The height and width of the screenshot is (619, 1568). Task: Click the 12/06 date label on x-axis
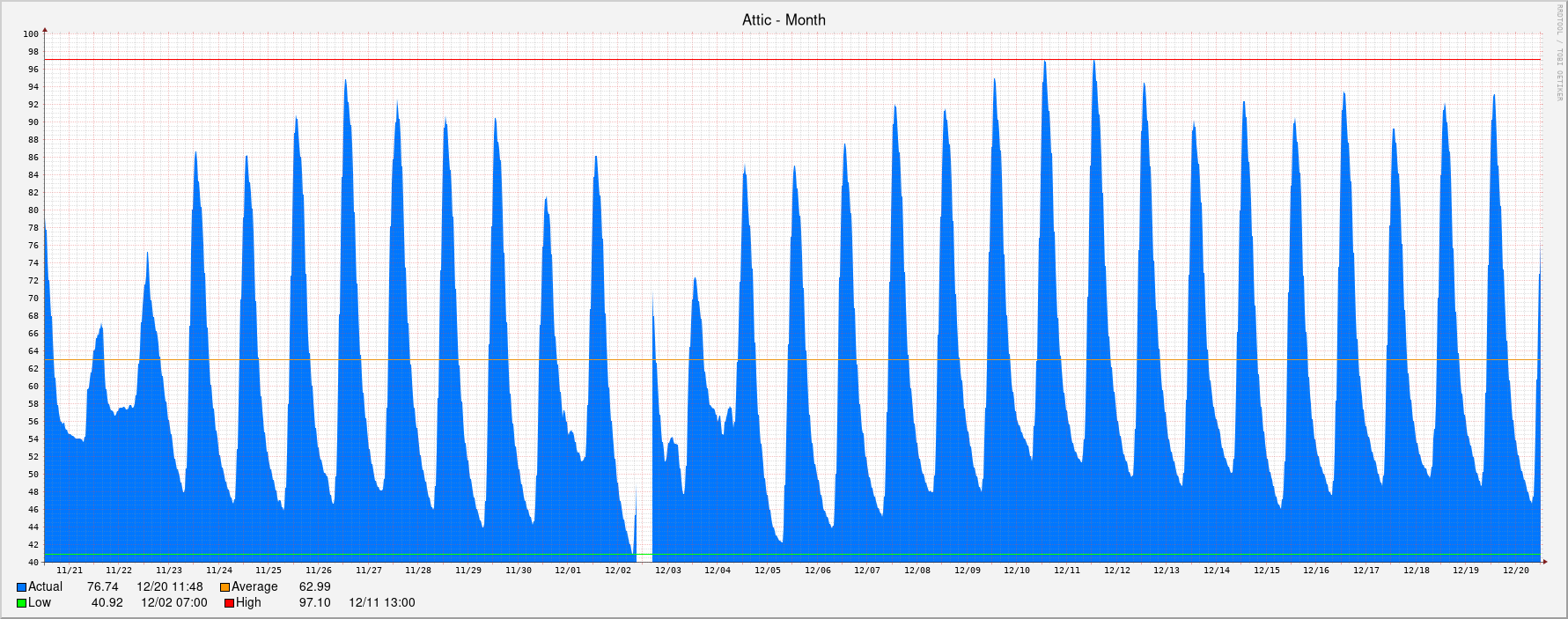[x=818, y=571]
